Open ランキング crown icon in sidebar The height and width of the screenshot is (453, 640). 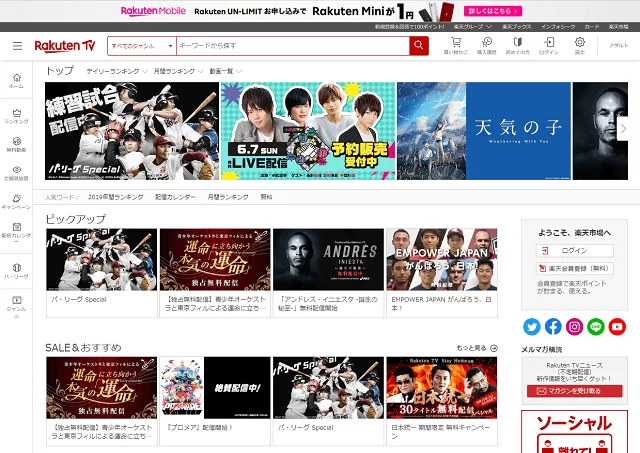point(16,116)
